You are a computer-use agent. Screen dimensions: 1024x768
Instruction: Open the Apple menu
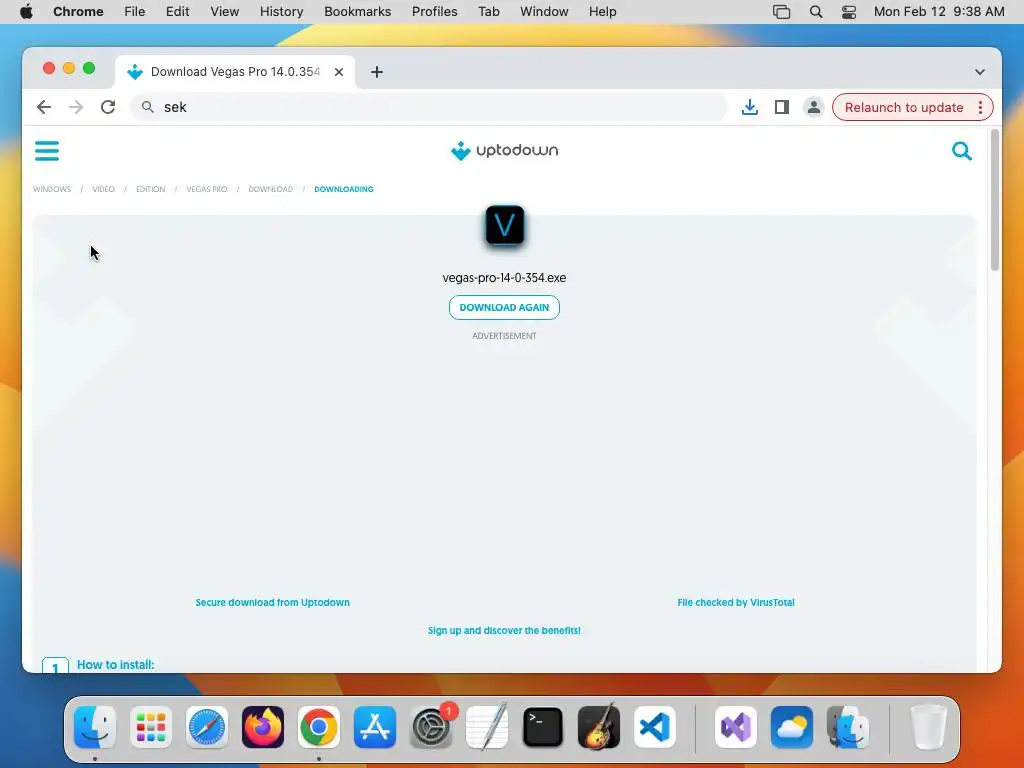click(26, 12)
